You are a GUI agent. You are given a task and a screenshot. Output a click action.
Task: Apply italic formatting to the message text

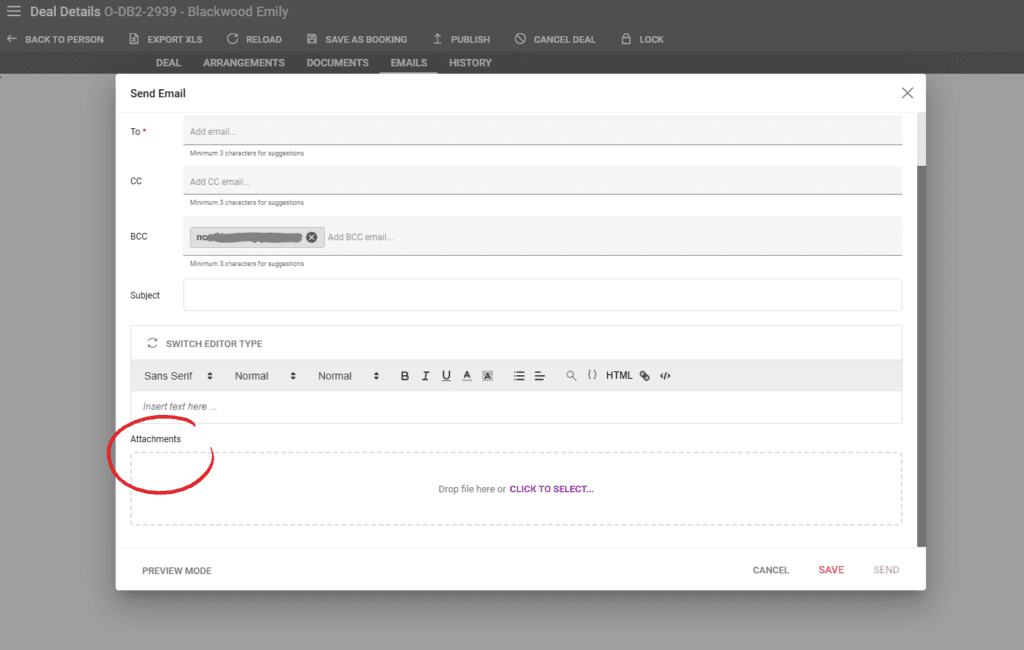[424, 375]
